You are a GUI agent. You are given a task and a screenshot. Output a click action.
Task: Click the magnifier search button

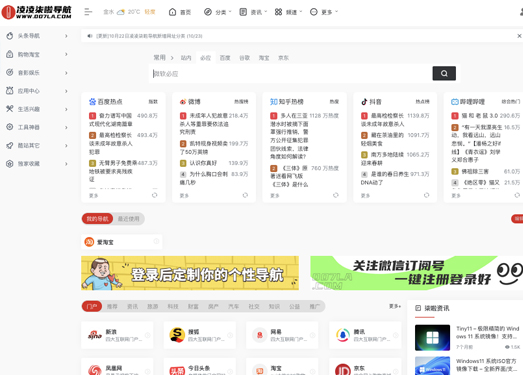[x=444, y=73]
